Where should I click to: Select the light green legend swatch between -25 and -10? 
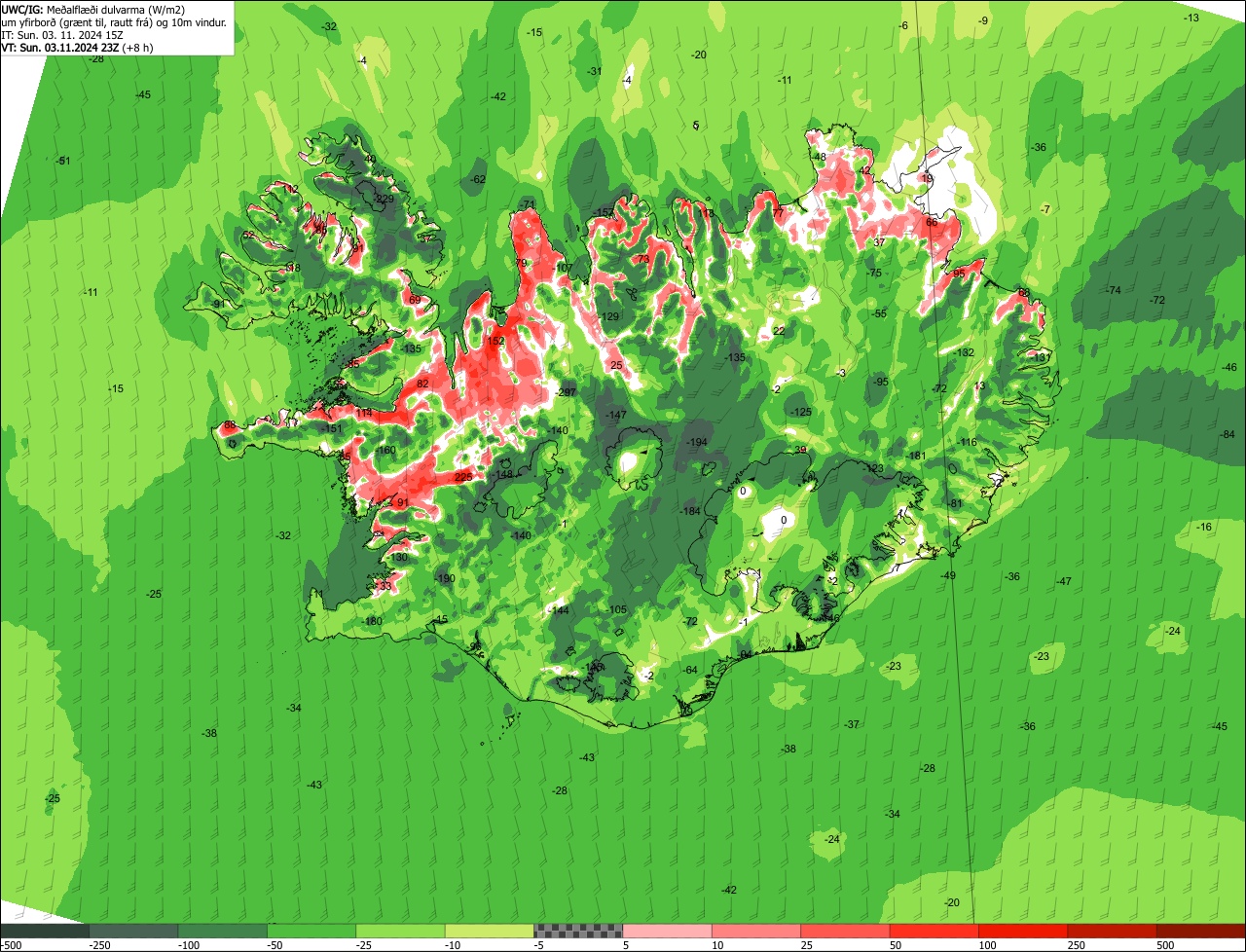pyautogui.click(x=400, y=931)
